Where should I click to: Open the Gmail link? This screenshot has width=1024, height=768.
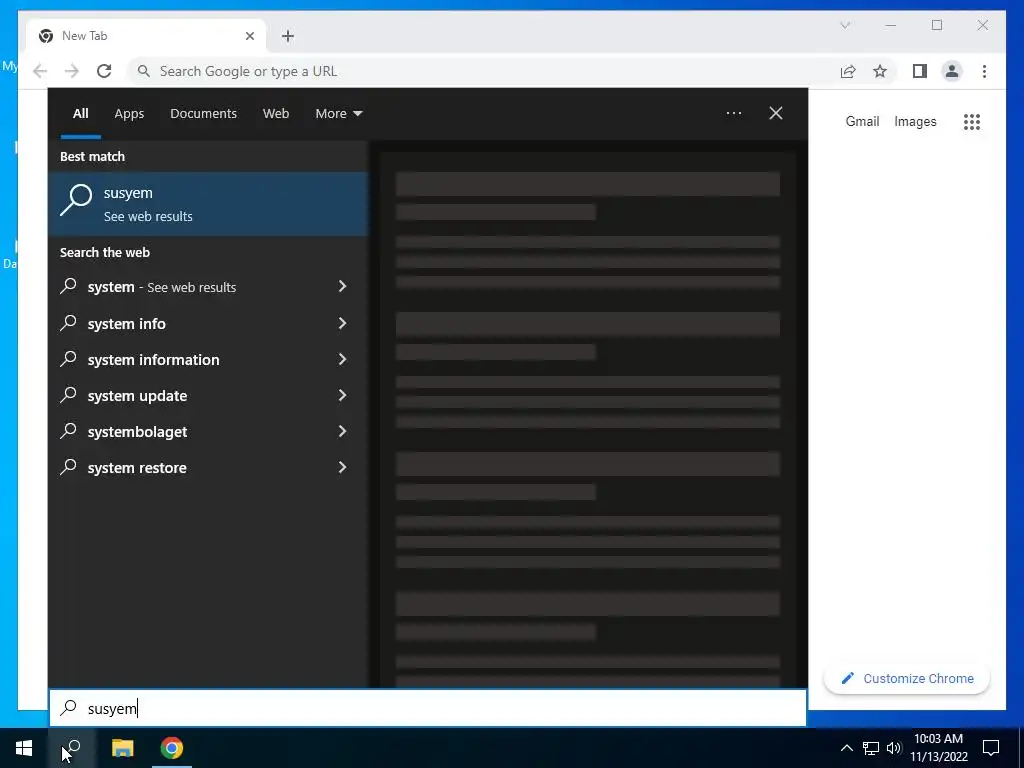(x=862, y=121)
